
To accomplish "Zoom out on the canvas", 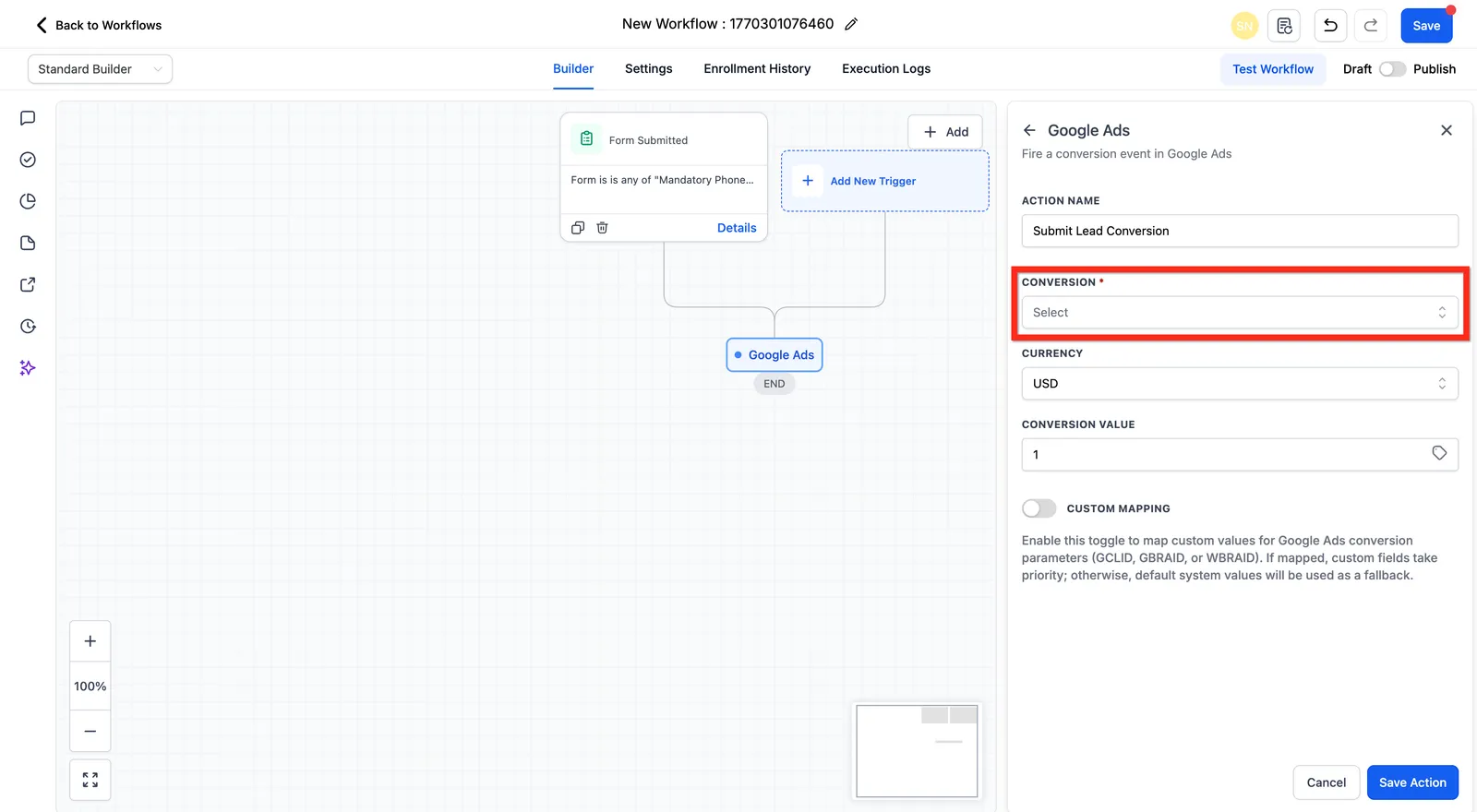I will pyautogui.click(x=90, y=731).
